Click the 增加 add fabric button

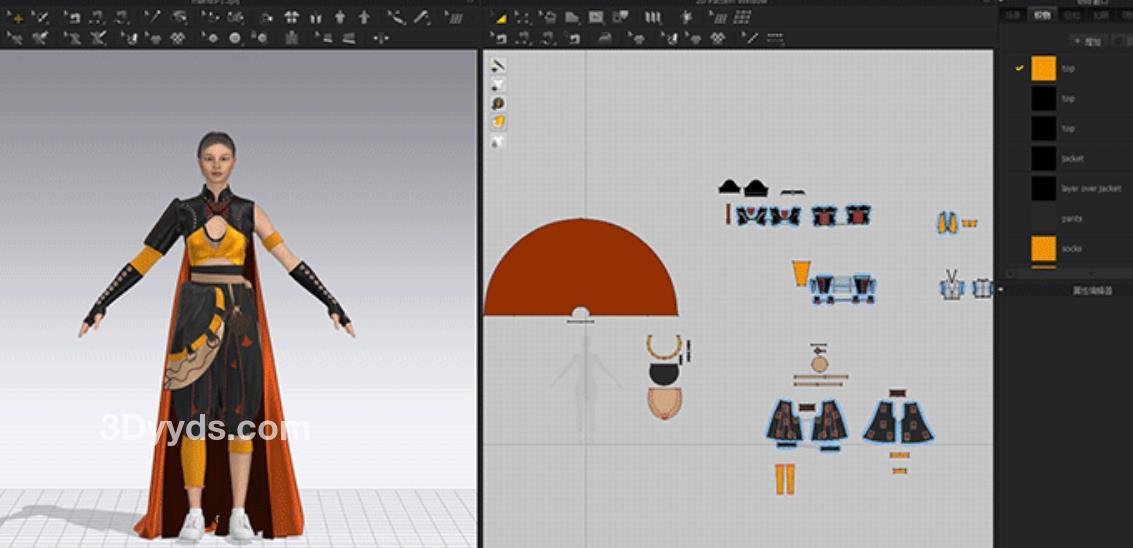point(1086,41)
